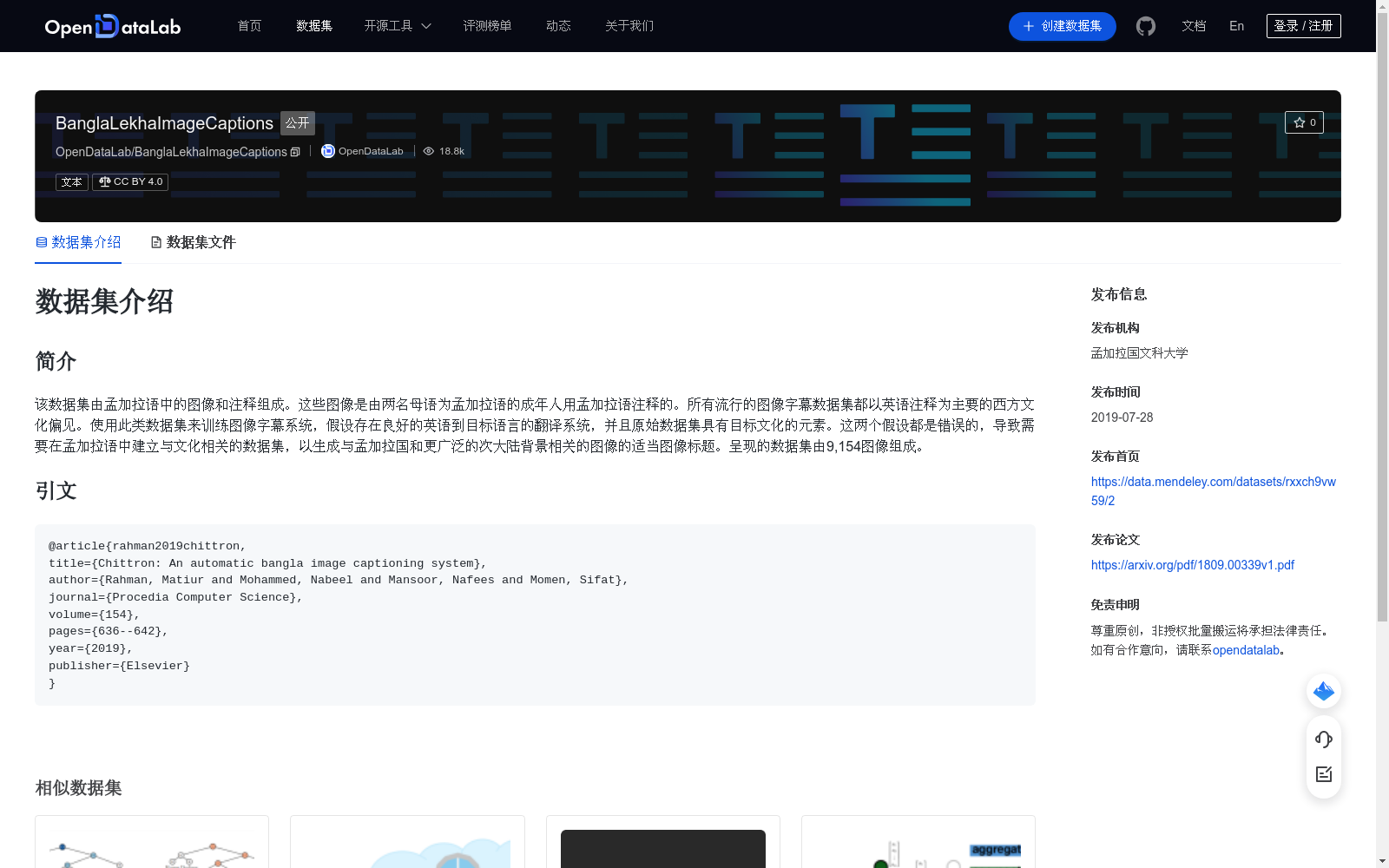This screenshot has height=868, width=1389.
Task: Click the 公开 badge
Action: coord(298,123)
